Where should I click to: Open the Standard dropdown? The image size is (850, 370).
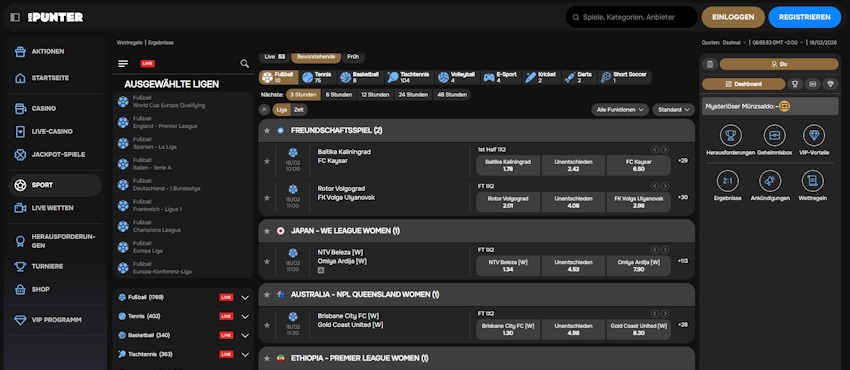click(x=673, y=109)
